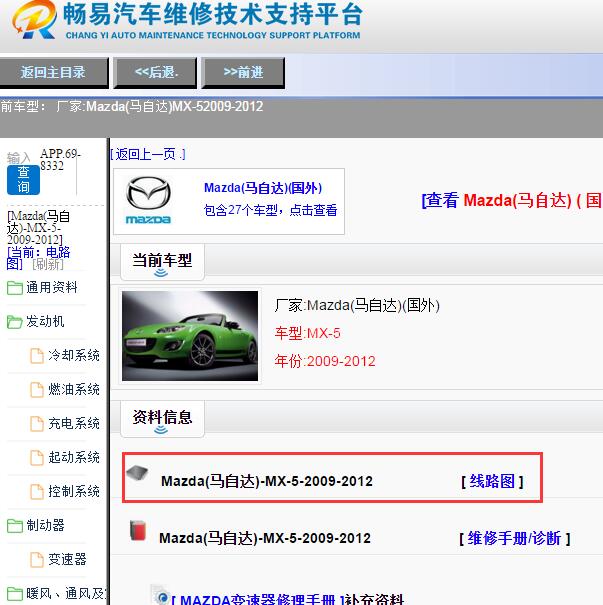Expand 制动器 in the tree
This screenshot has height=605, width=603.
coord(45,525)
